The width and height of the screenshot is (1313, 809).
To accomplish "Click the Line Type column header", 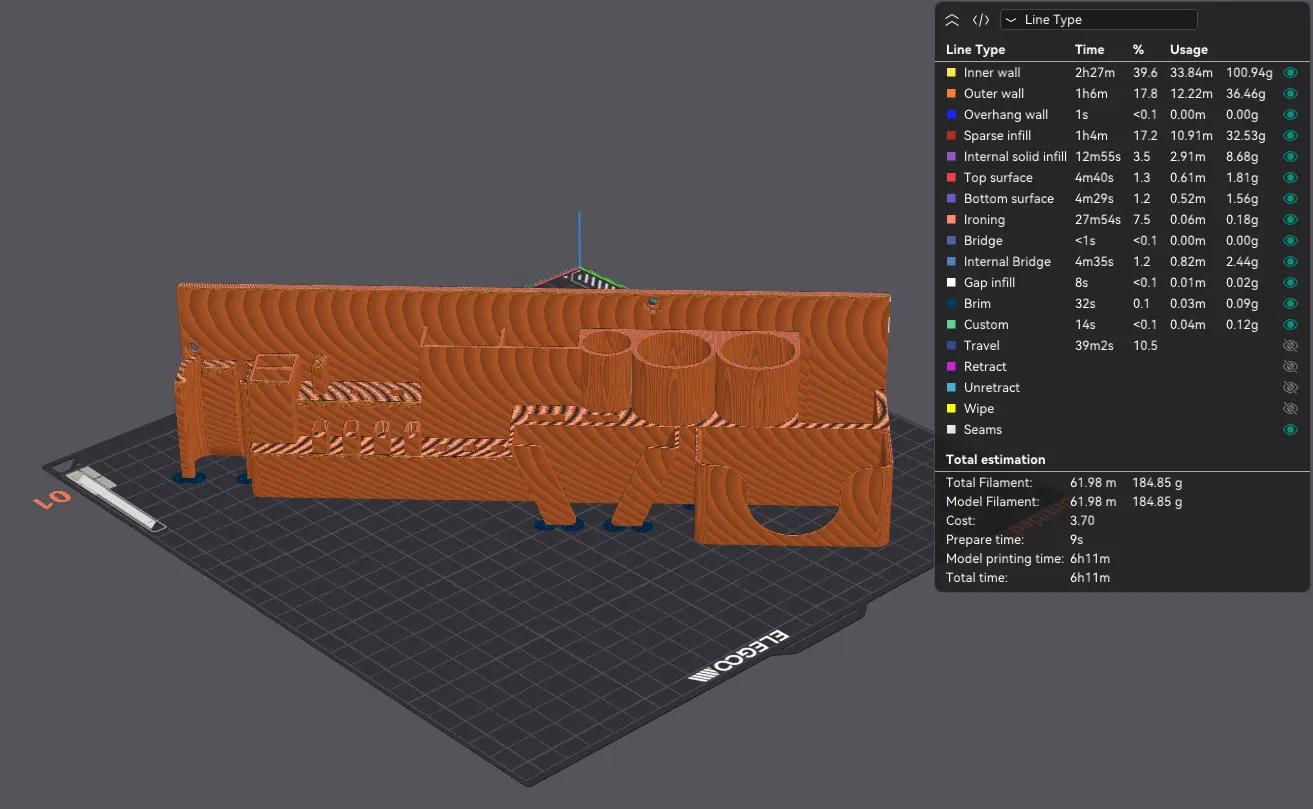I will click(976, 50).
